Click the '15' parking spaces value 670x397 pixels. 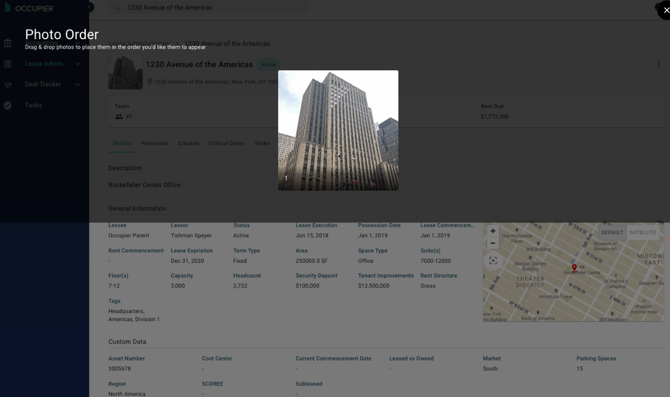pos(579,369)
